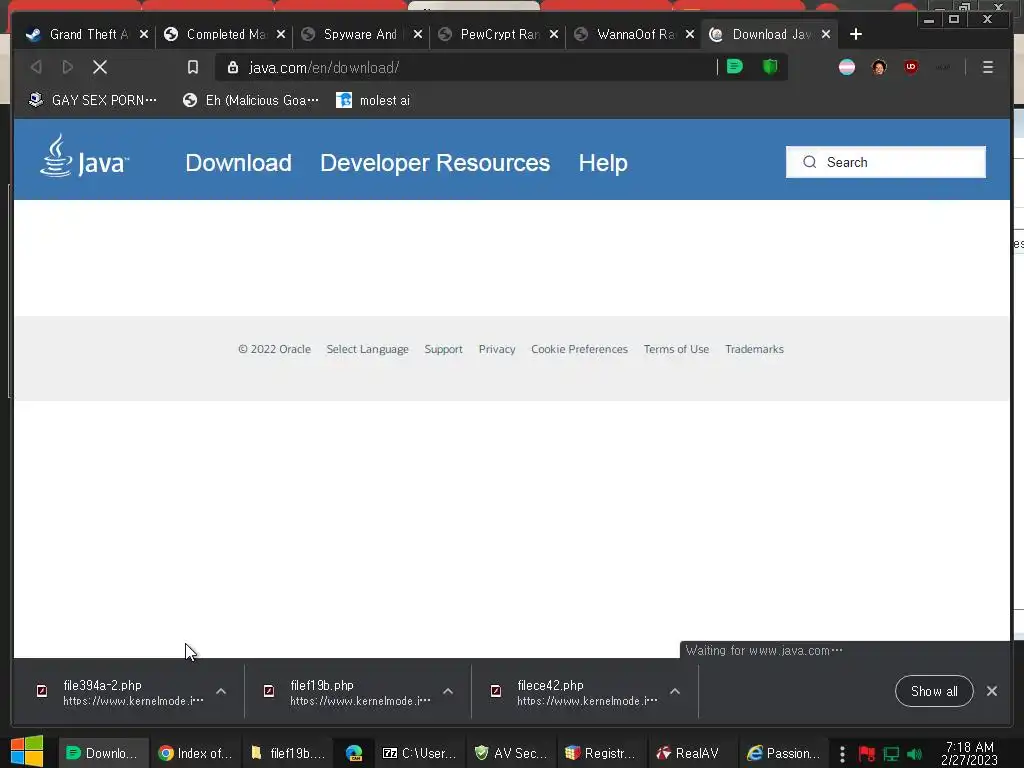Open the green shield icon in address bar
This screenshot has width=1024, height=768.
770,67
